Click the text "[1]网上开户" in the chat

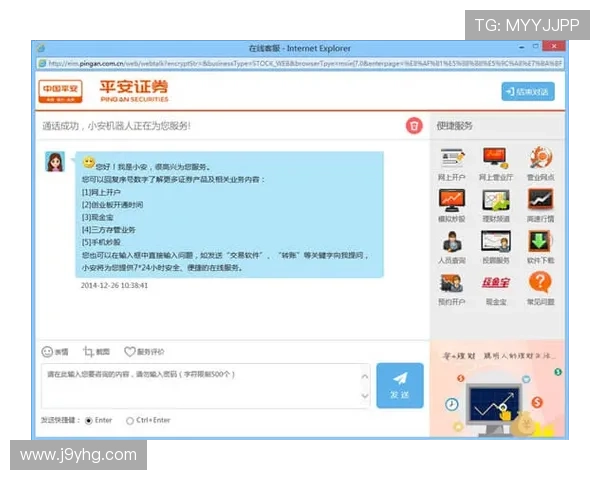tap(101, 192)
